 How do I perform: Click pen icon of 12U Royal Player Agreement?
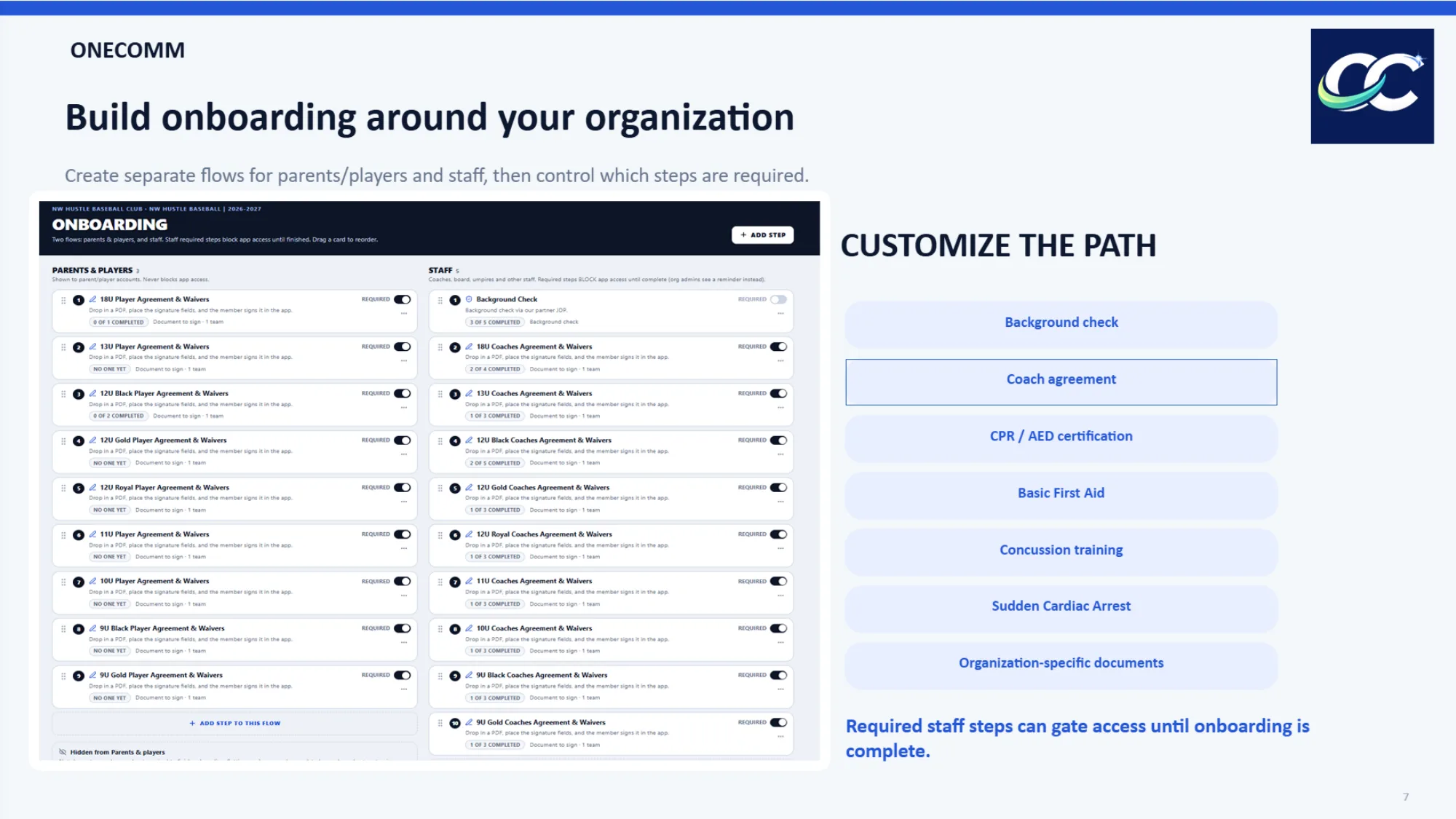click(x=93, y=488)
